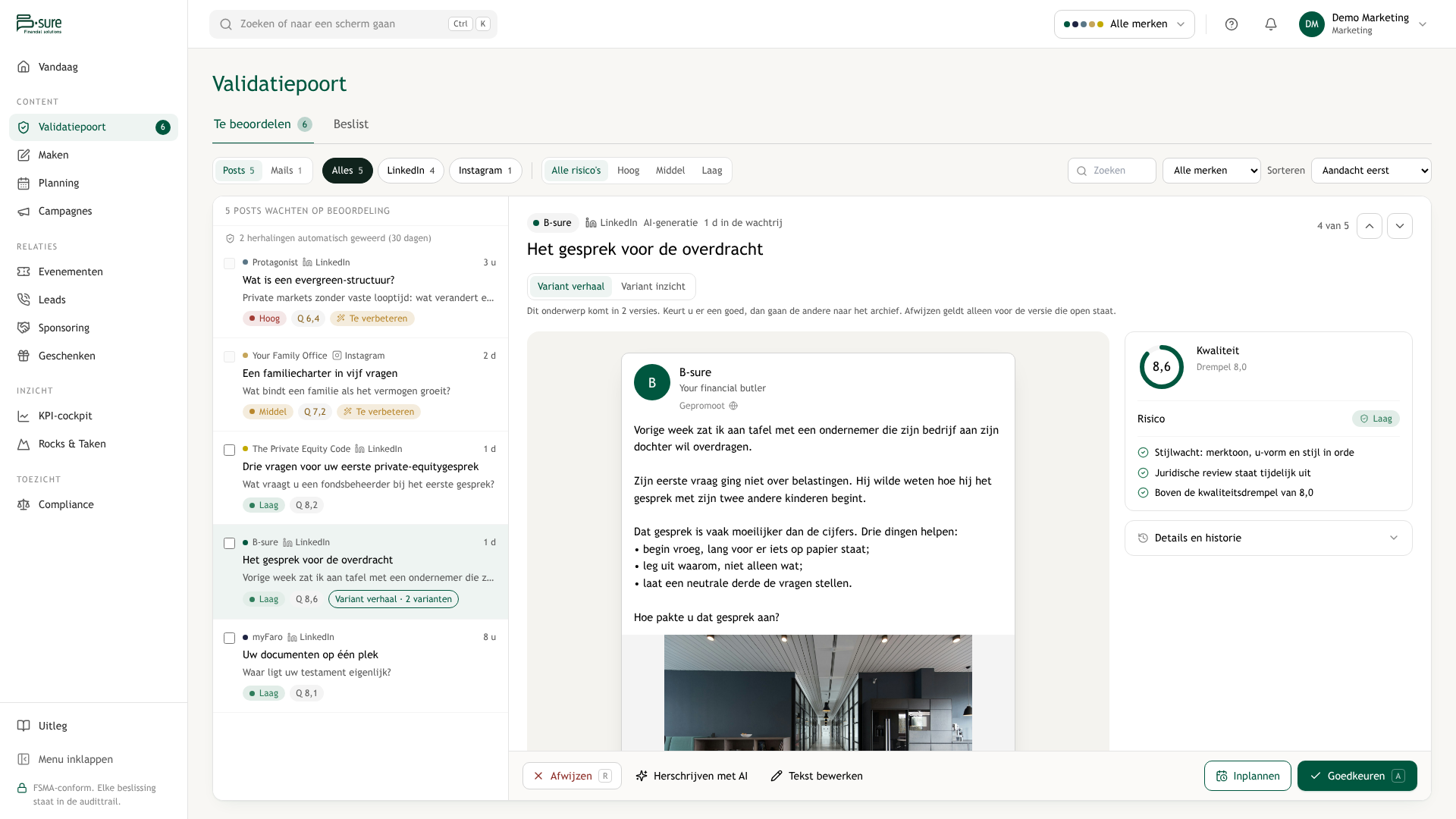Click the B-sure logo in sidebar
Image resolution: width=1456 pixels, height=819 pixels.
click(x=39, y=24)
